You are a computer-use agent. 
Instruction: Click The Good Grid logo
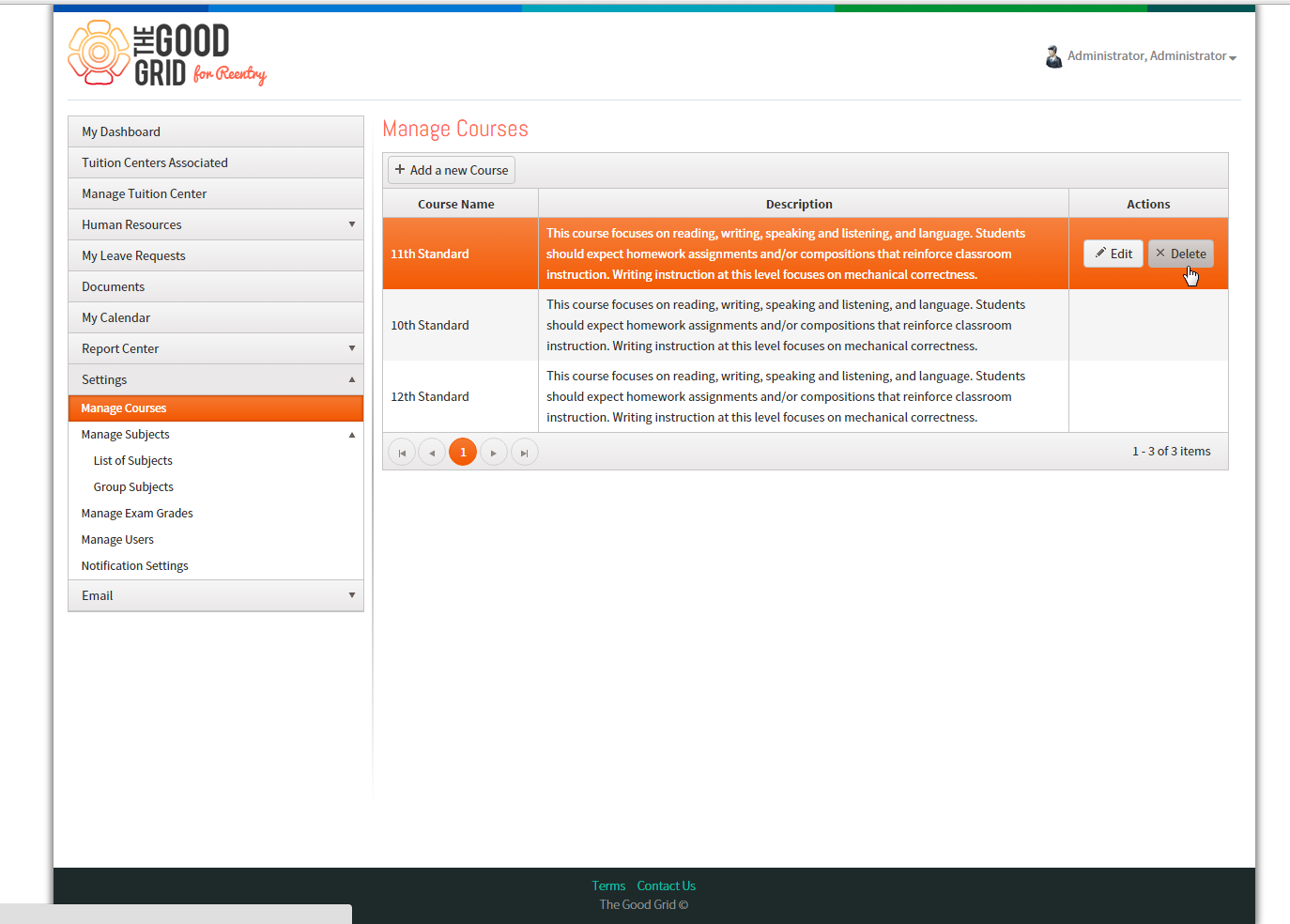(167, 54)
